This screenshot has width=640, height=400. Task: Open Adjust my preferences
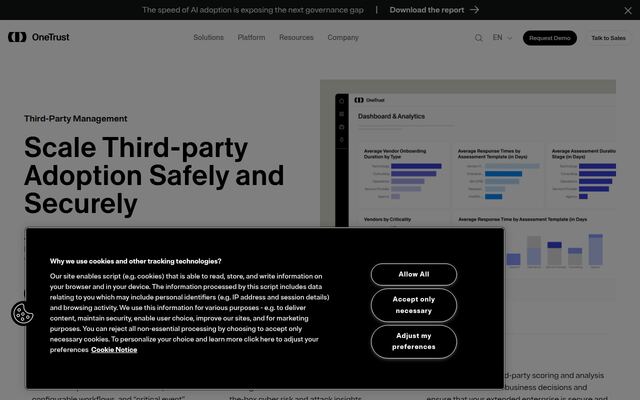(414, 341)
